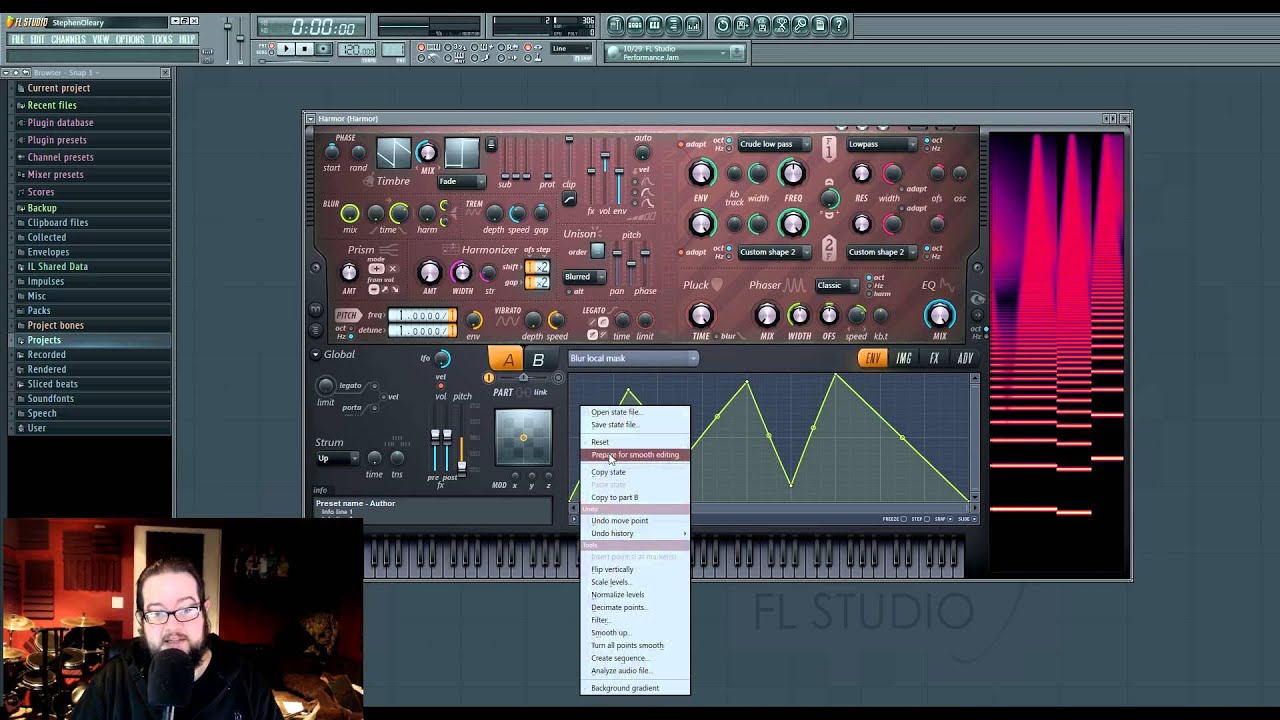Click the Prism add mode icon
The image size is (1280, 720).
pyautogui.click(x=376, y=269)
